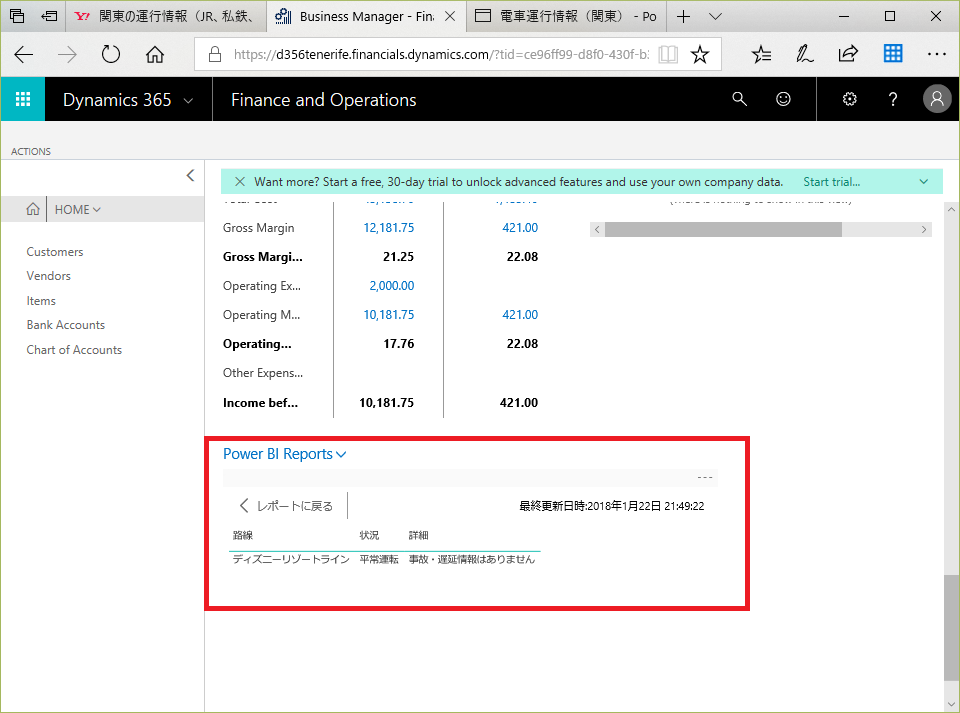Screen dimensions: 960x713
Task: Open the Operating Ex... value 2,000.00
Action: click(392, 286)
